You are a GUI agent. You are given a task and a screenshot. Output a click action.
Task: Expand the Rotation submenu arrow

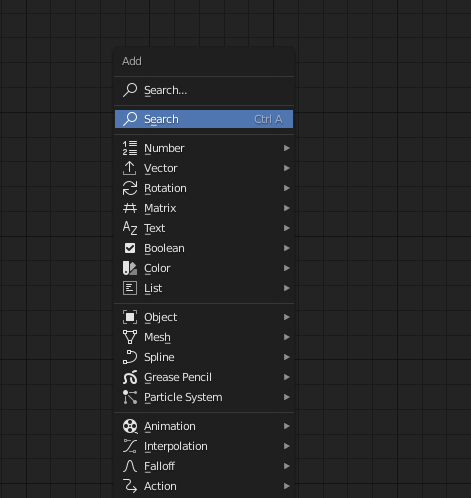[286, 188]
